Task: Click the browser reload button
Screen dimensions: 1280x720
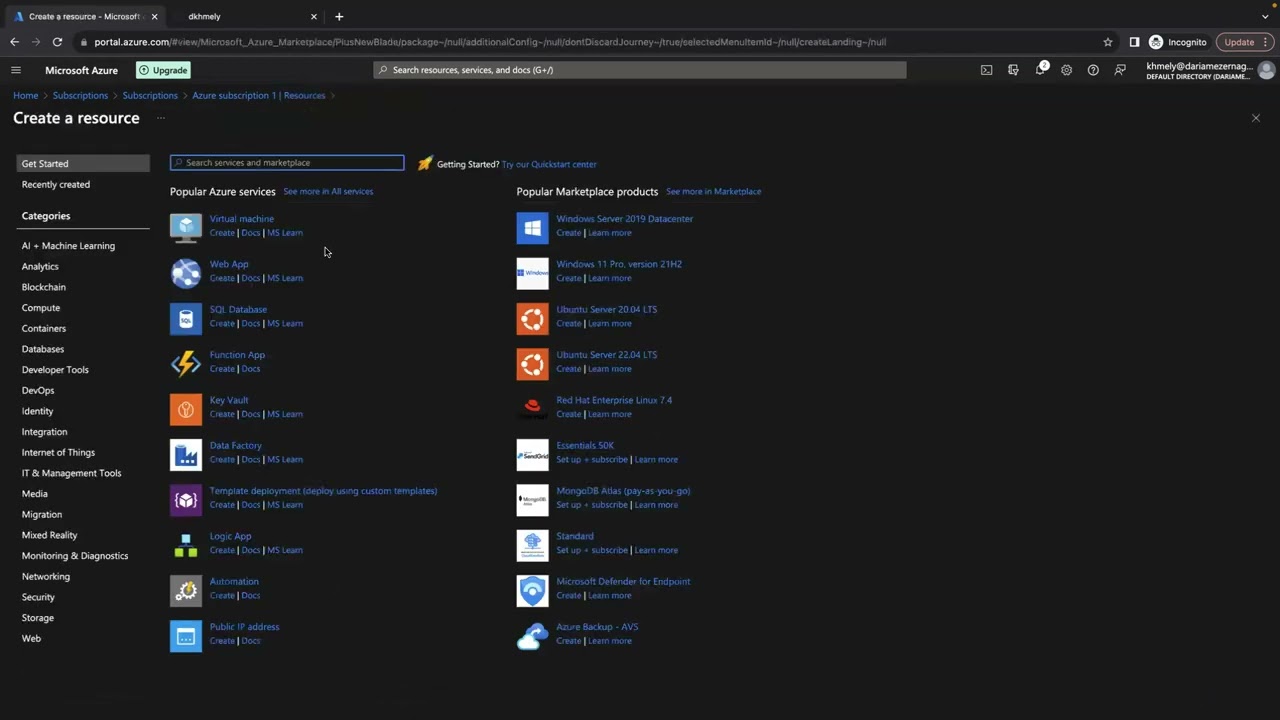Action: point(57,42)
